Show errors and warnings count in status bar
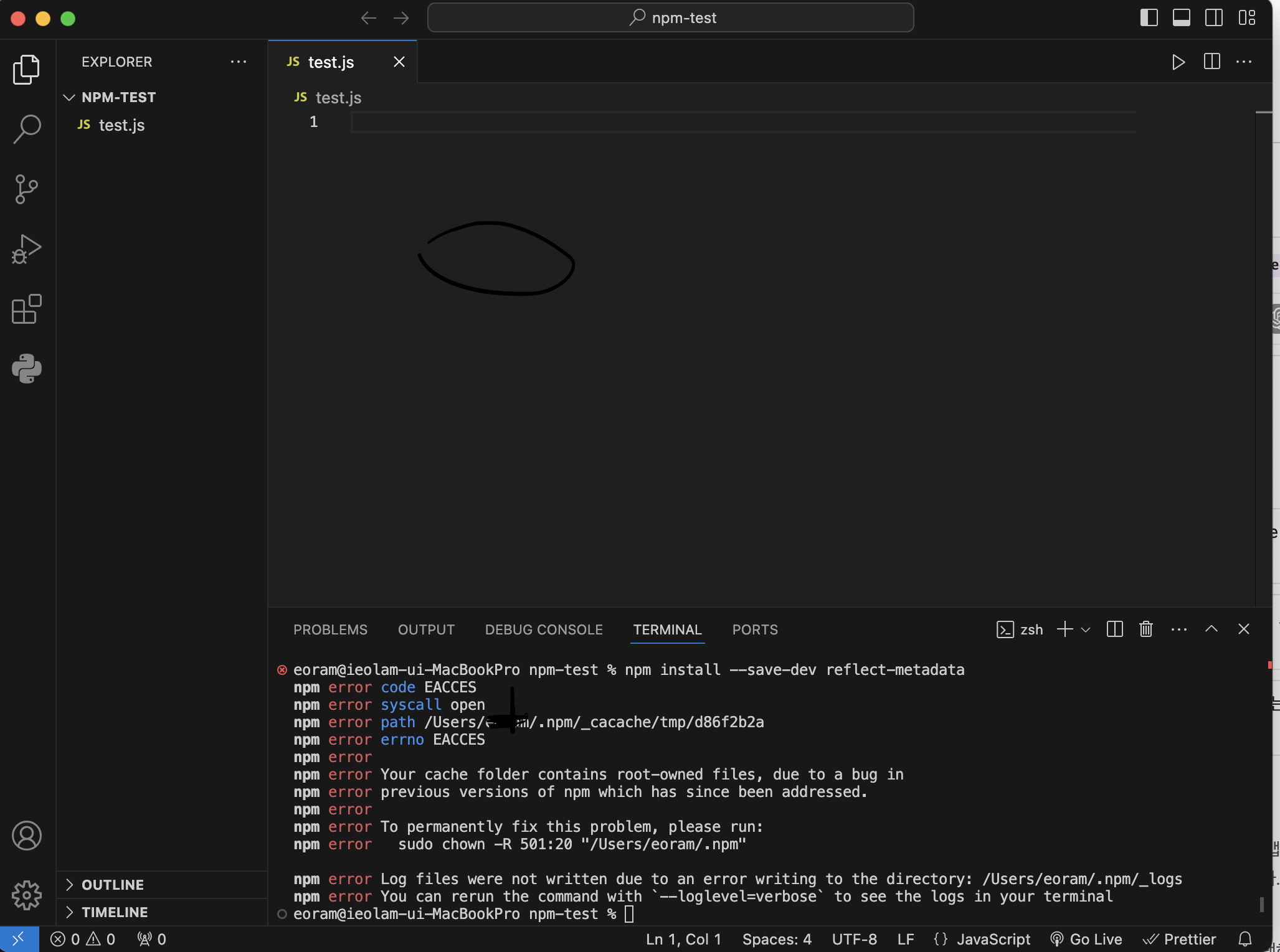Image resolution: width=1280 pixels, height=952 pixels. click(x=83, y=939)
